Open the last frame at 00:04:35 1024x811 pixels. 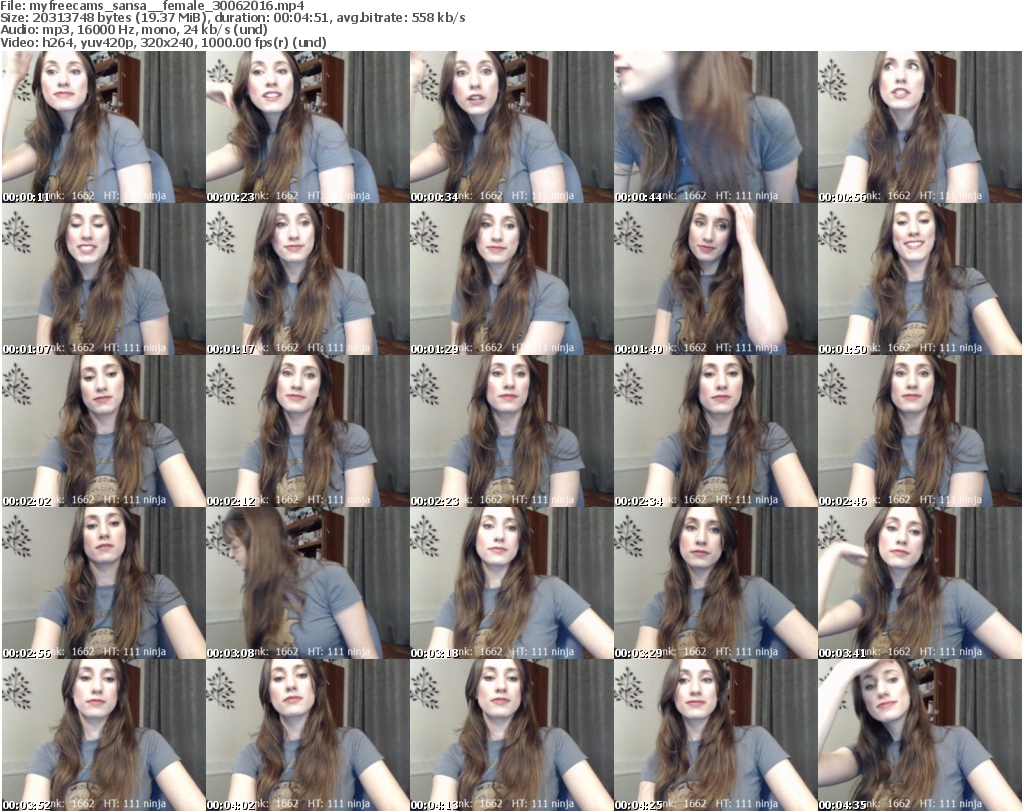[x=919, y=735]
